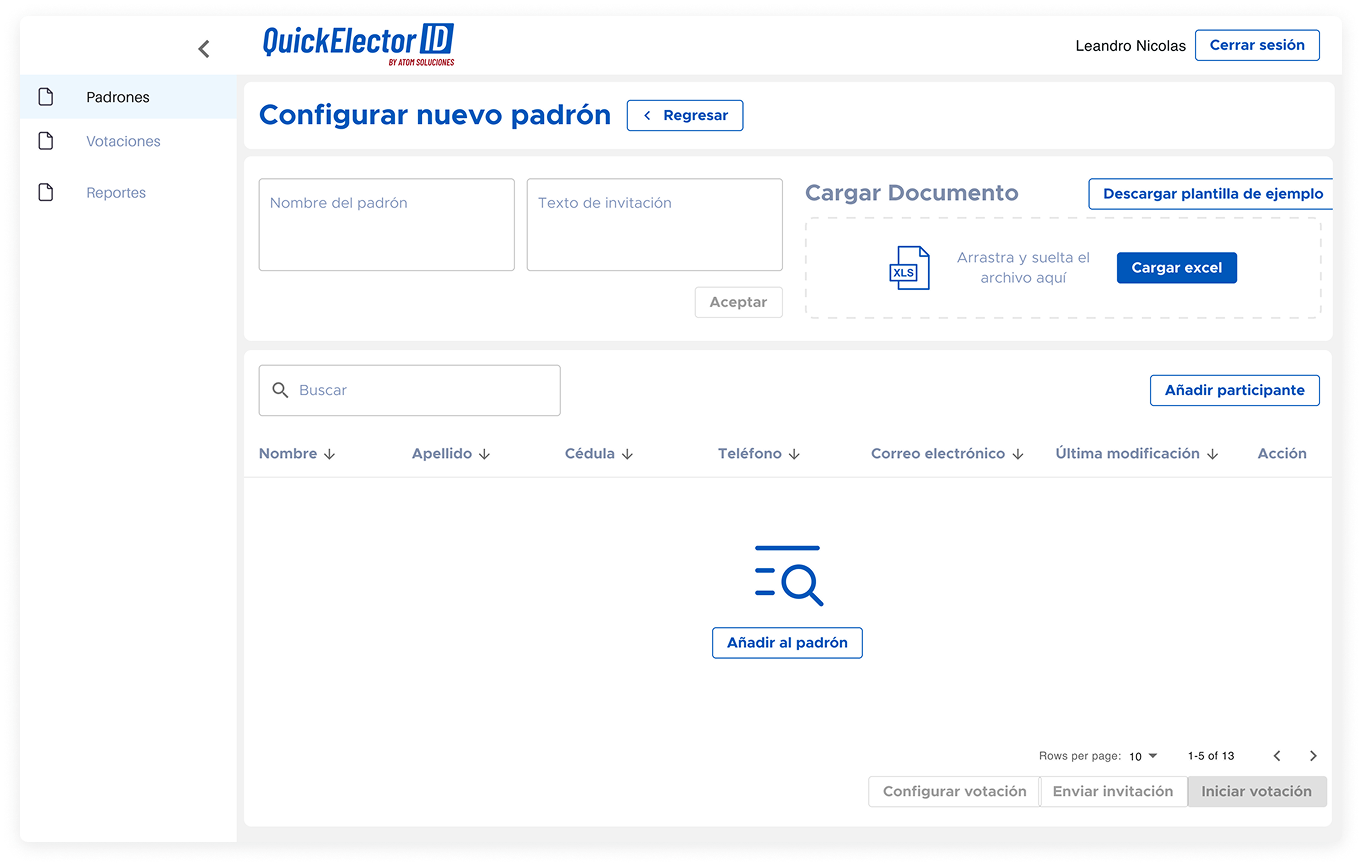Click Cargar excel button
This screenshot has width=1362, height=866.
[x=1177, y=268]
